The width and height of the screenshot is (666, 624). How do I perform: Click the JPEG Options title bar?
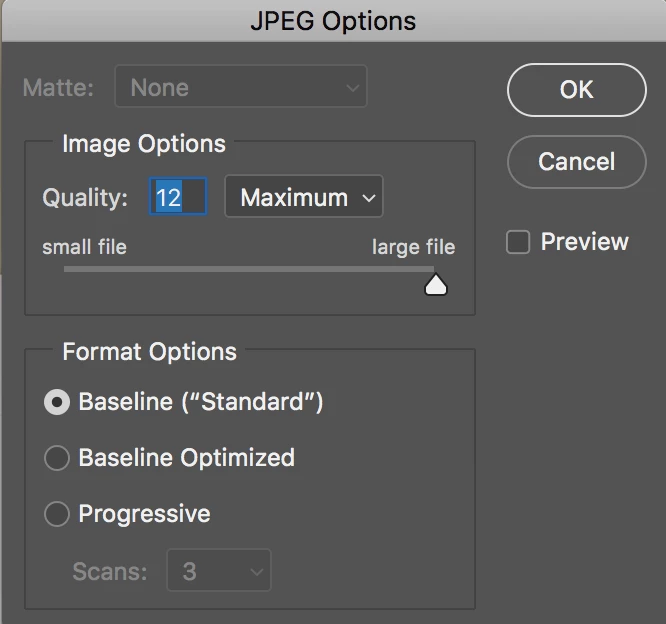point(333,20)
